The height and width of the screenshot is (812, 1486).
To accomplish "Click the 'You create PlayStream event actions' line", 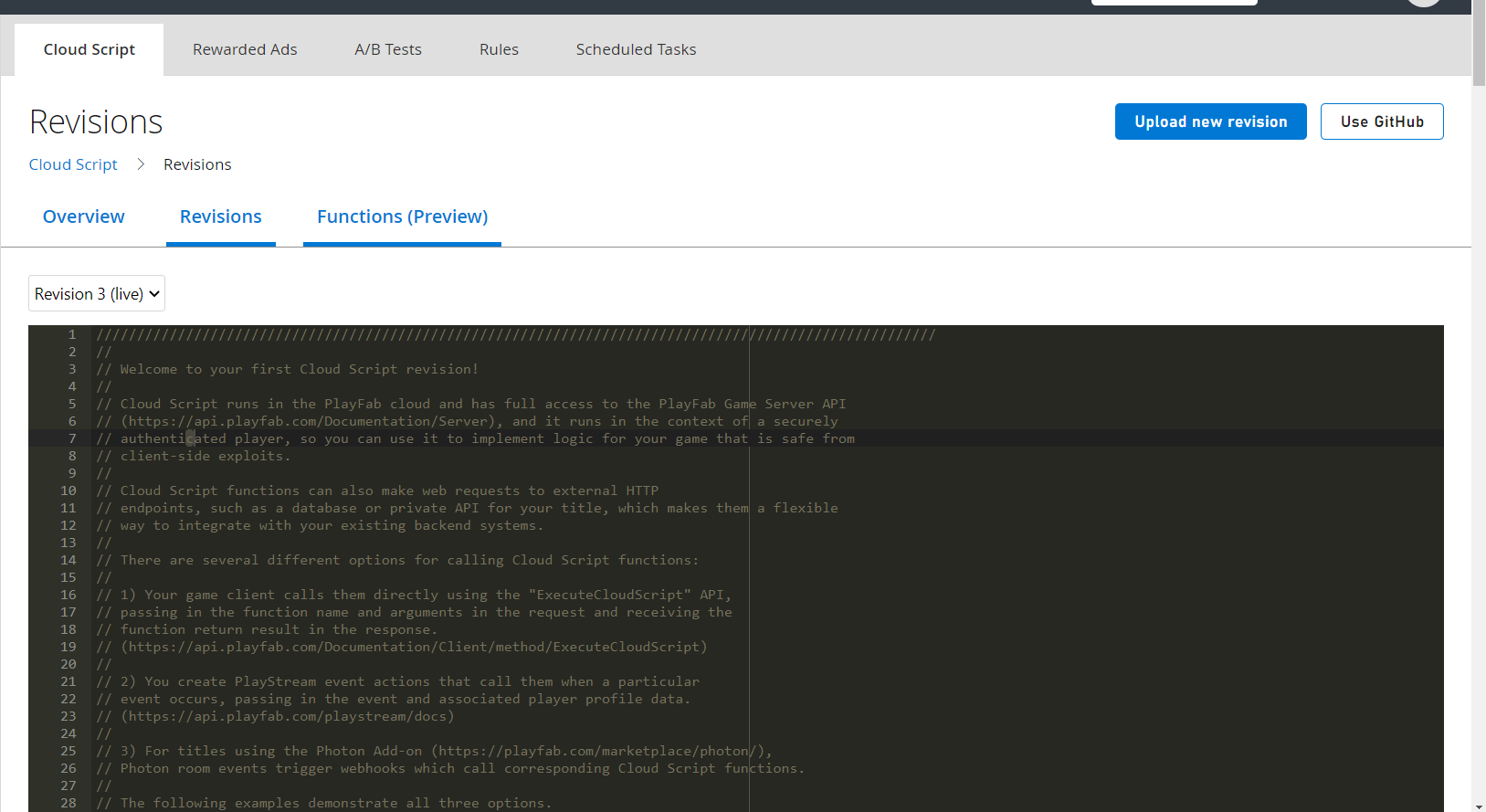I will point(397,681).
